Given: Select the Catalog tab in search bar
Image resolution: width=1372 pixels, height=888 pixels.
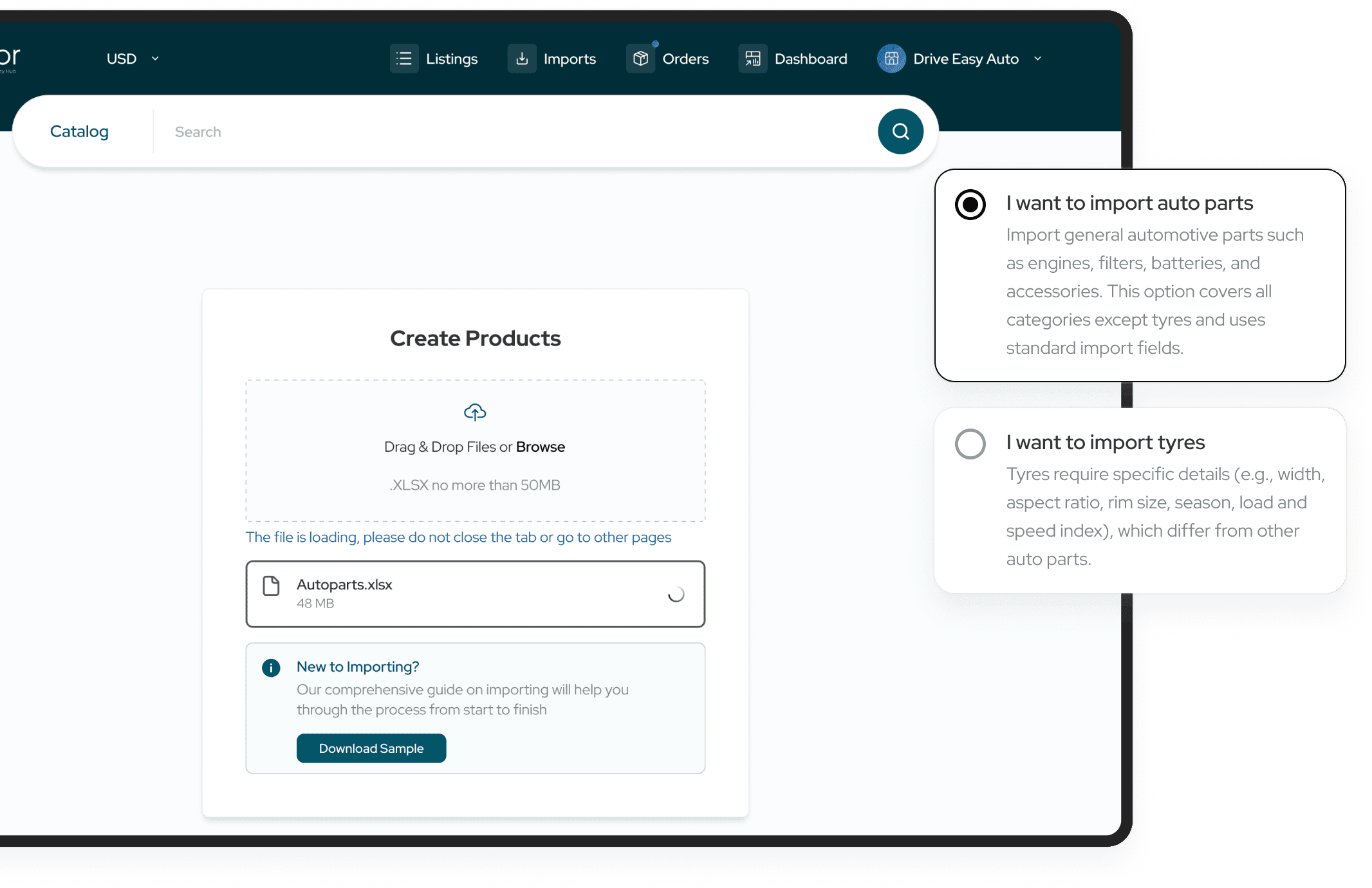Looking at the screenshot, I should click(x=79, y=131).
